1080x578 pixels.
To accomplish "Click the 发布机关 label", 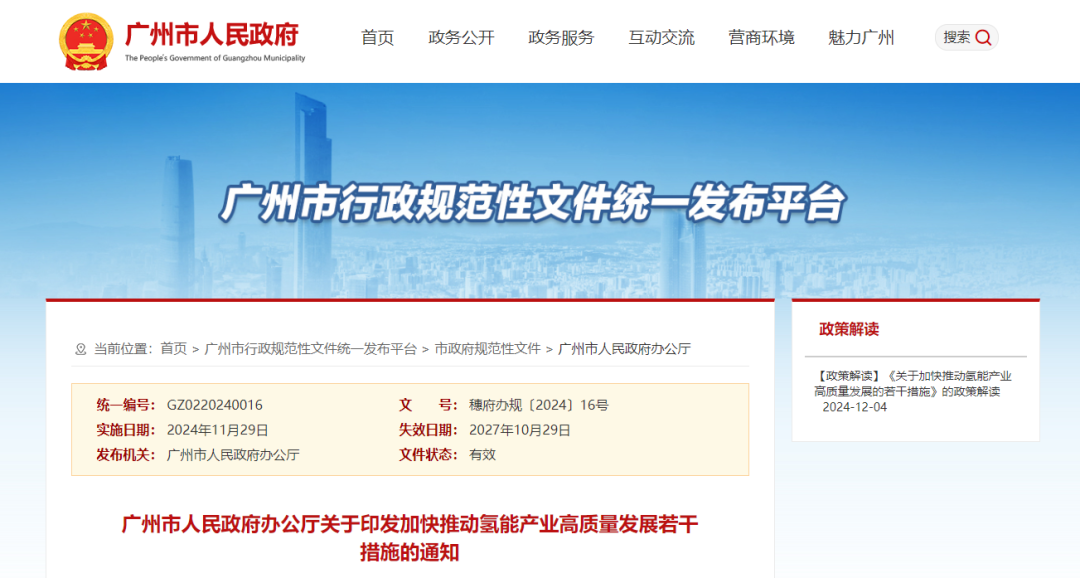I will click(126, 455).
